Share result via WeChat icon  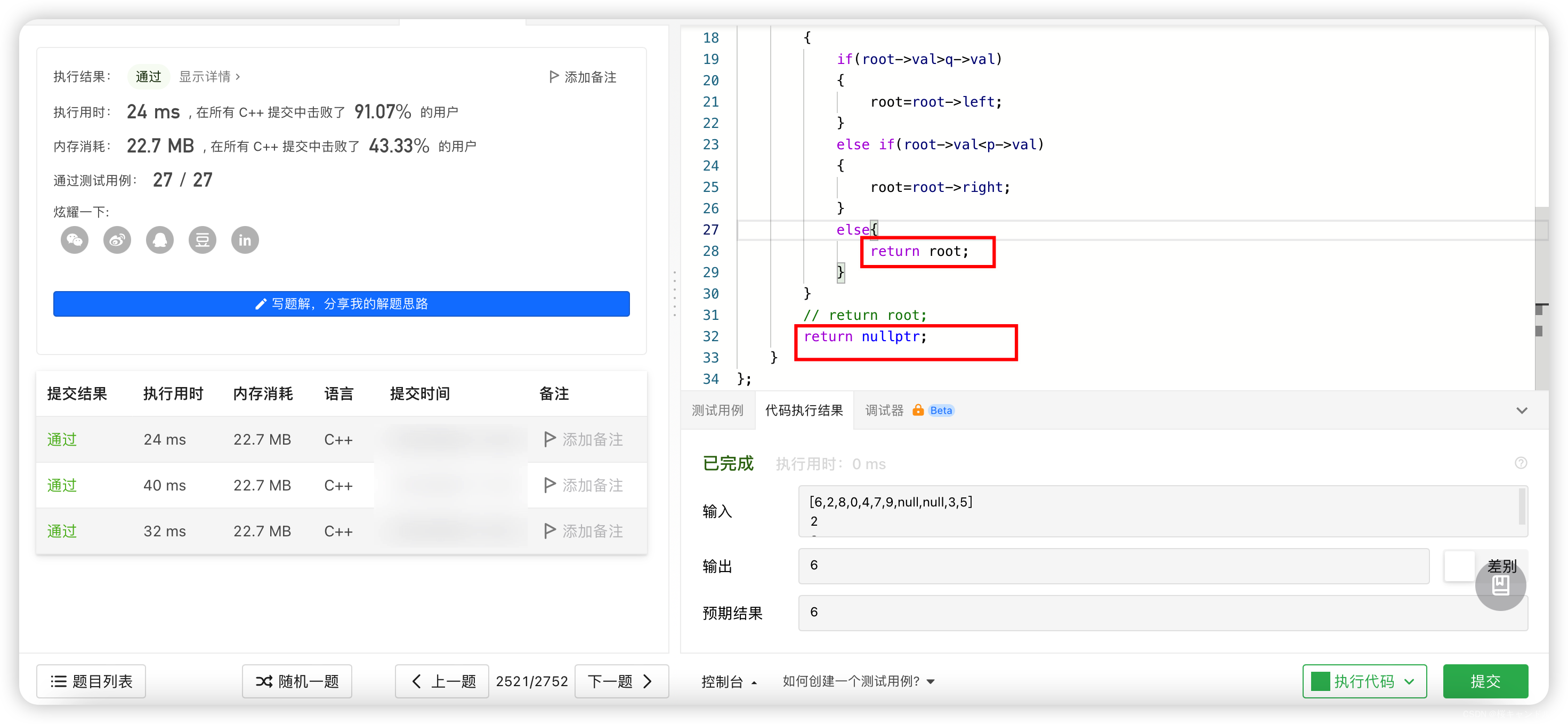(x=74, y=240)
